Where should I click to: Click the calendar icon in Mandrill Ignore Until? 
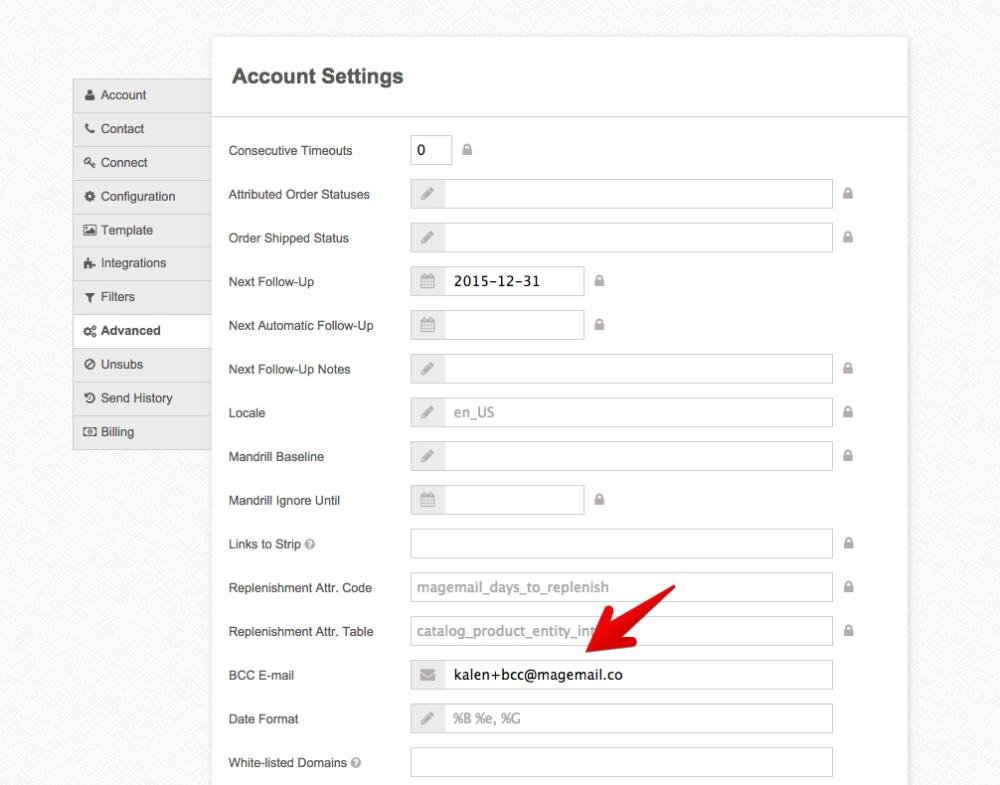point(428,500)
